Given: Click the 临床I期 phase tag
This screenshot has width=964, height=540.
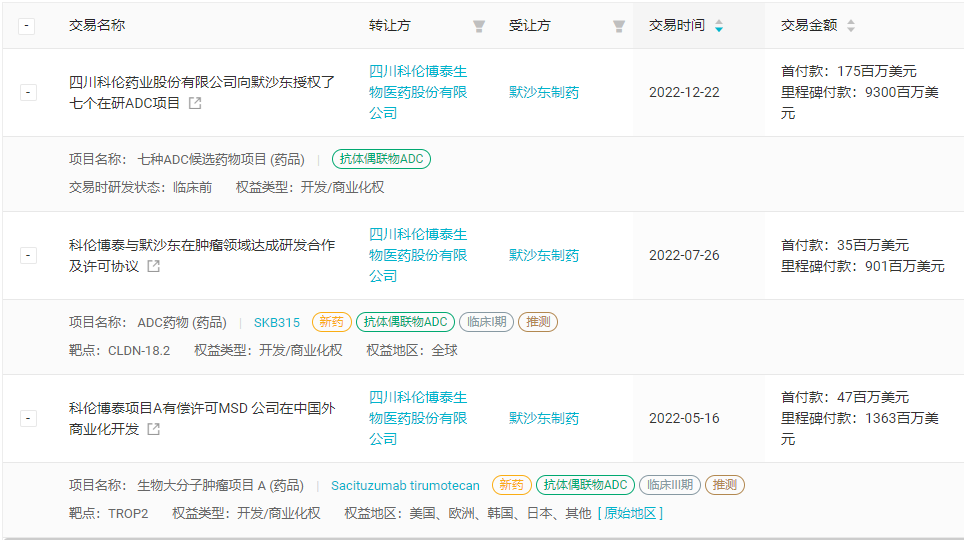Looking at the screenshot, I should 486,322.
